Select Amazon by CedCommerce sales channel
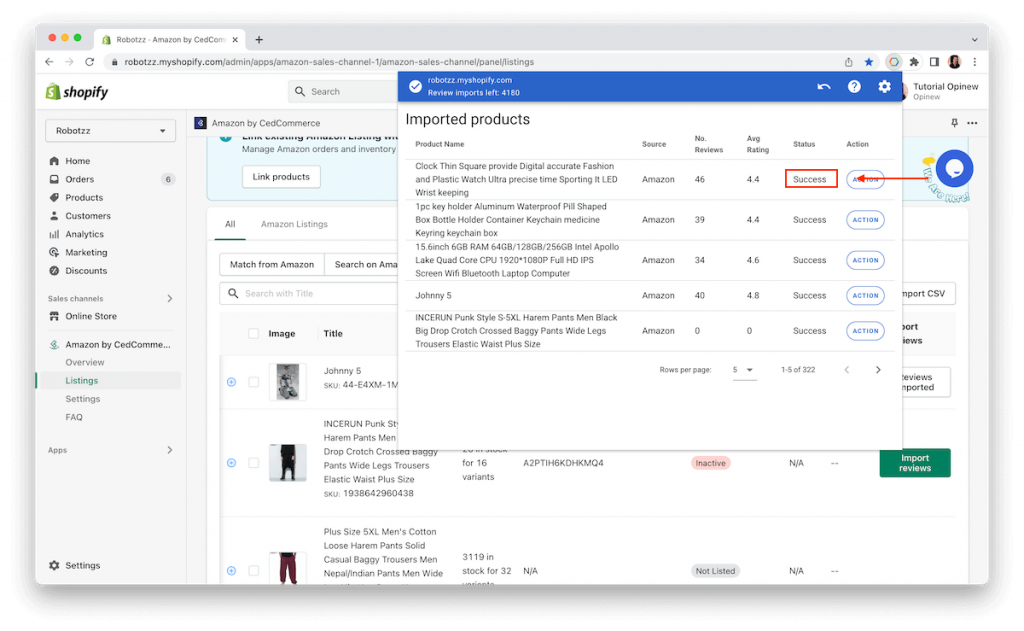The width and height of the screenshot is (1024, 631). pos(117,344)
